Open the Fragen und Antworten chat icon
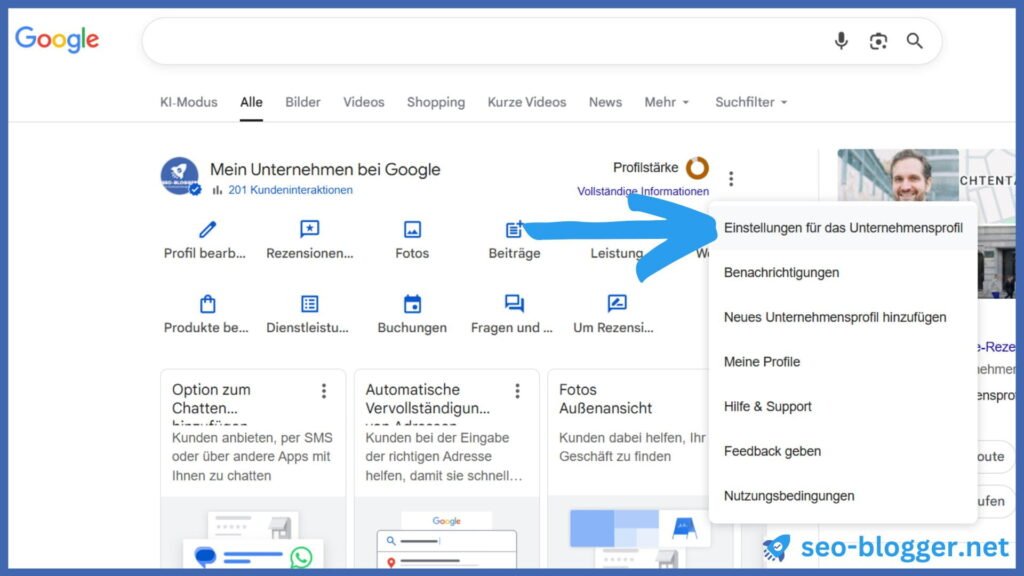The image size is (1024, 576). (x=513, y=302)
